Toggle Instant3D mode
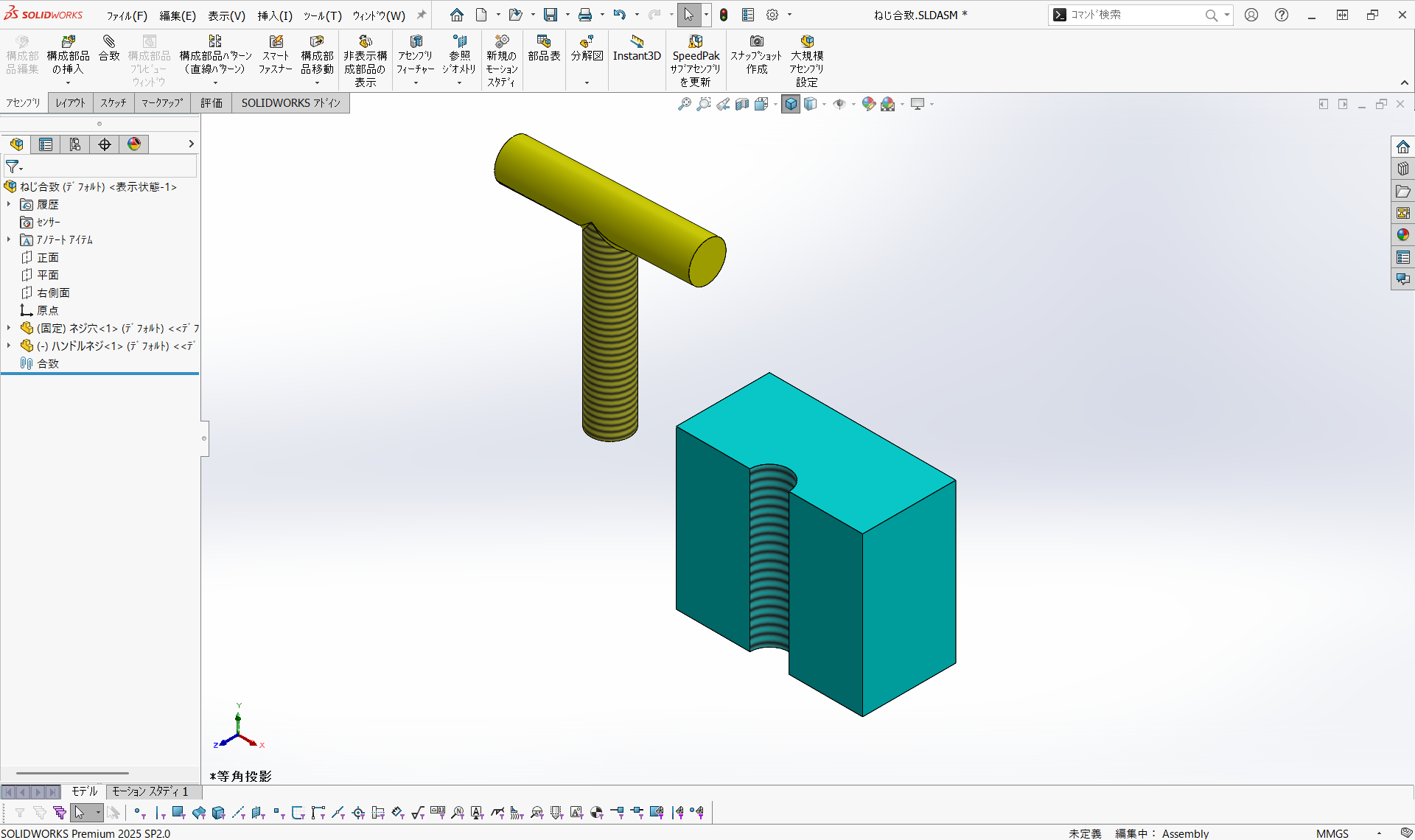Image resolution: width=1415 pixels, height=840 pixels. 637,49
